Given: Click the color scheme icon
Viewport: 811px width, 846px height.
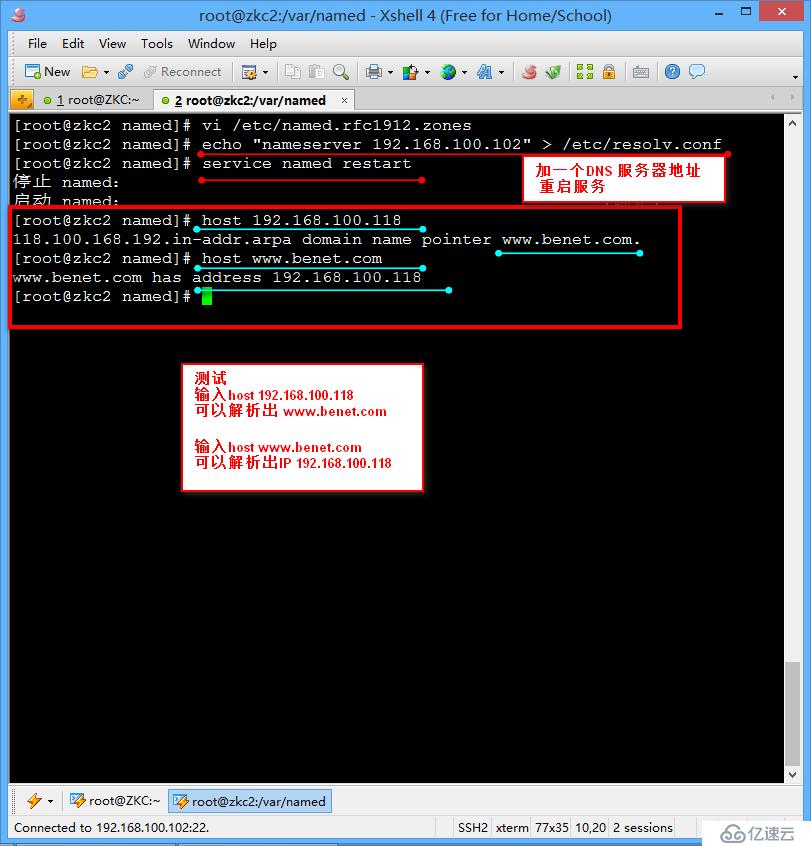Looking at the screenshot, I should click(x=411, y=72).
